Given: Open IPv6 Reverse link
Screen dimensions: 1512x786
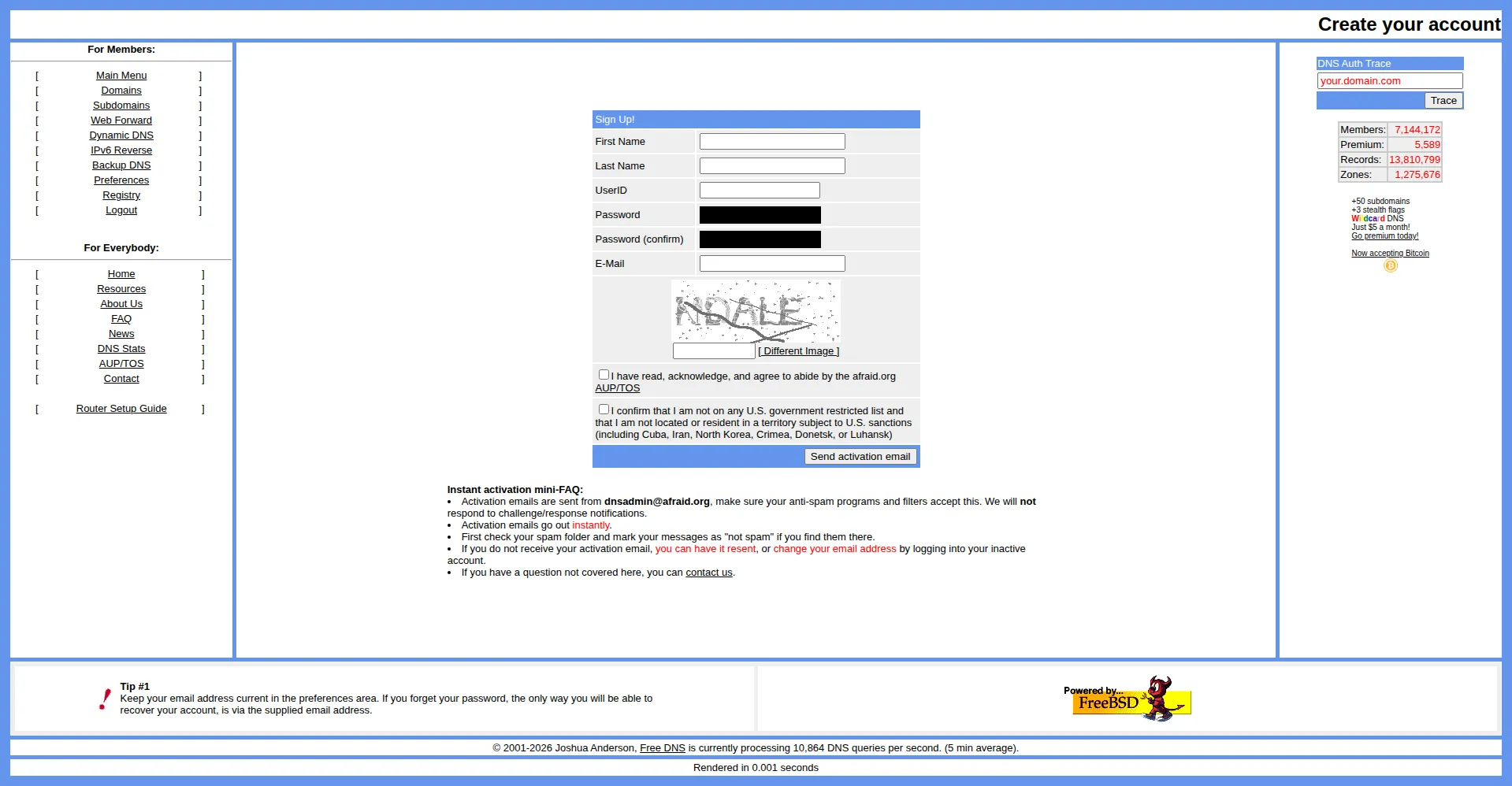Looking at the screenshot, I should tap(121, 150).
